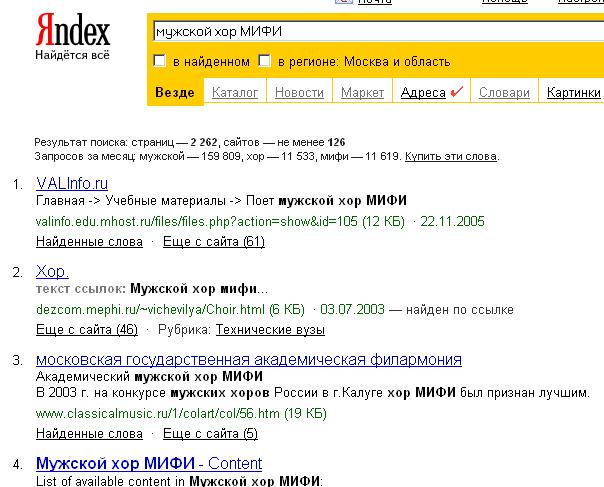The width and height of the screenshot is (604, 487).
Task: Click the result date 22.11.2005
Action: pyautogui.click(x=452, y=222)
